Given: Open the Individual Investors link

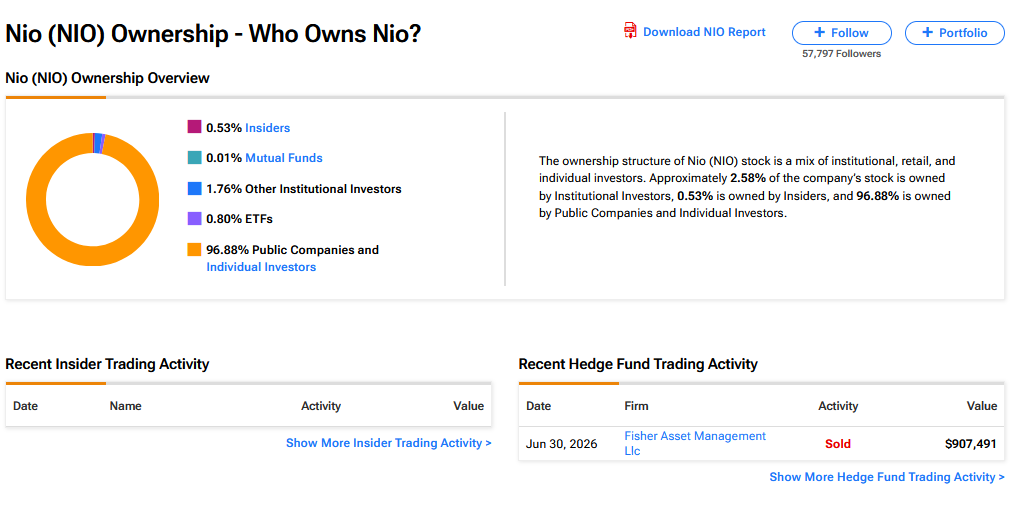Looking at the screenshot, I should [x=261, y=267].
